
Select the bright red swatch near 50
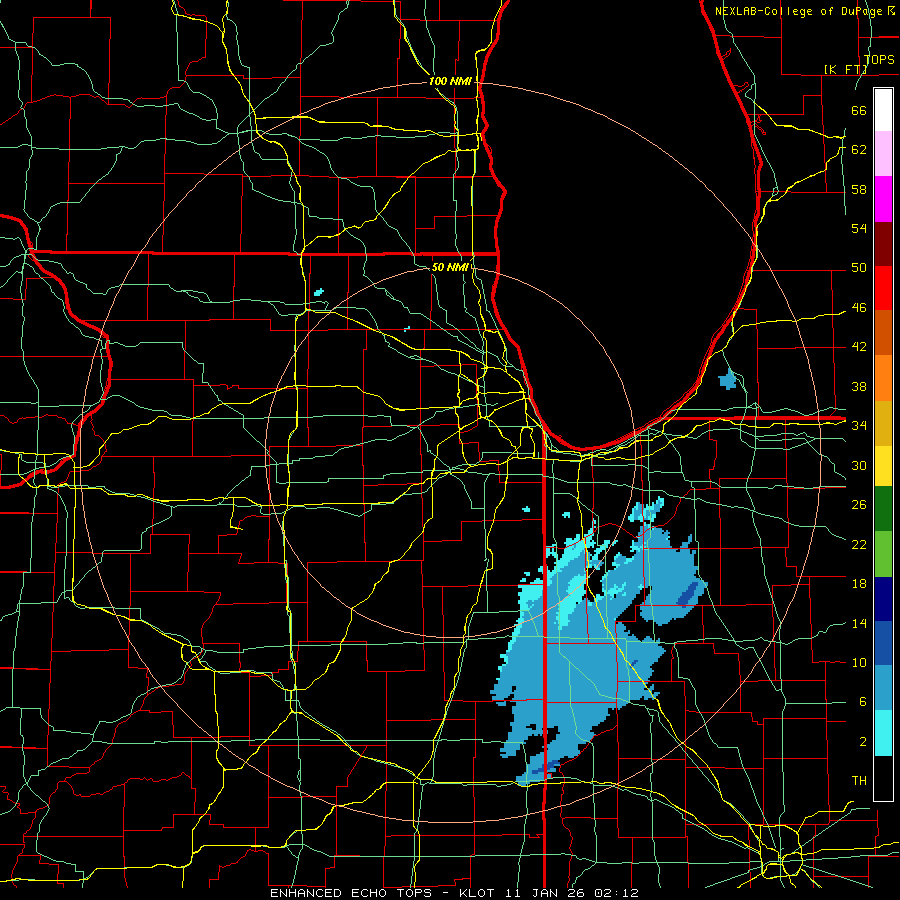click(883, 288)
